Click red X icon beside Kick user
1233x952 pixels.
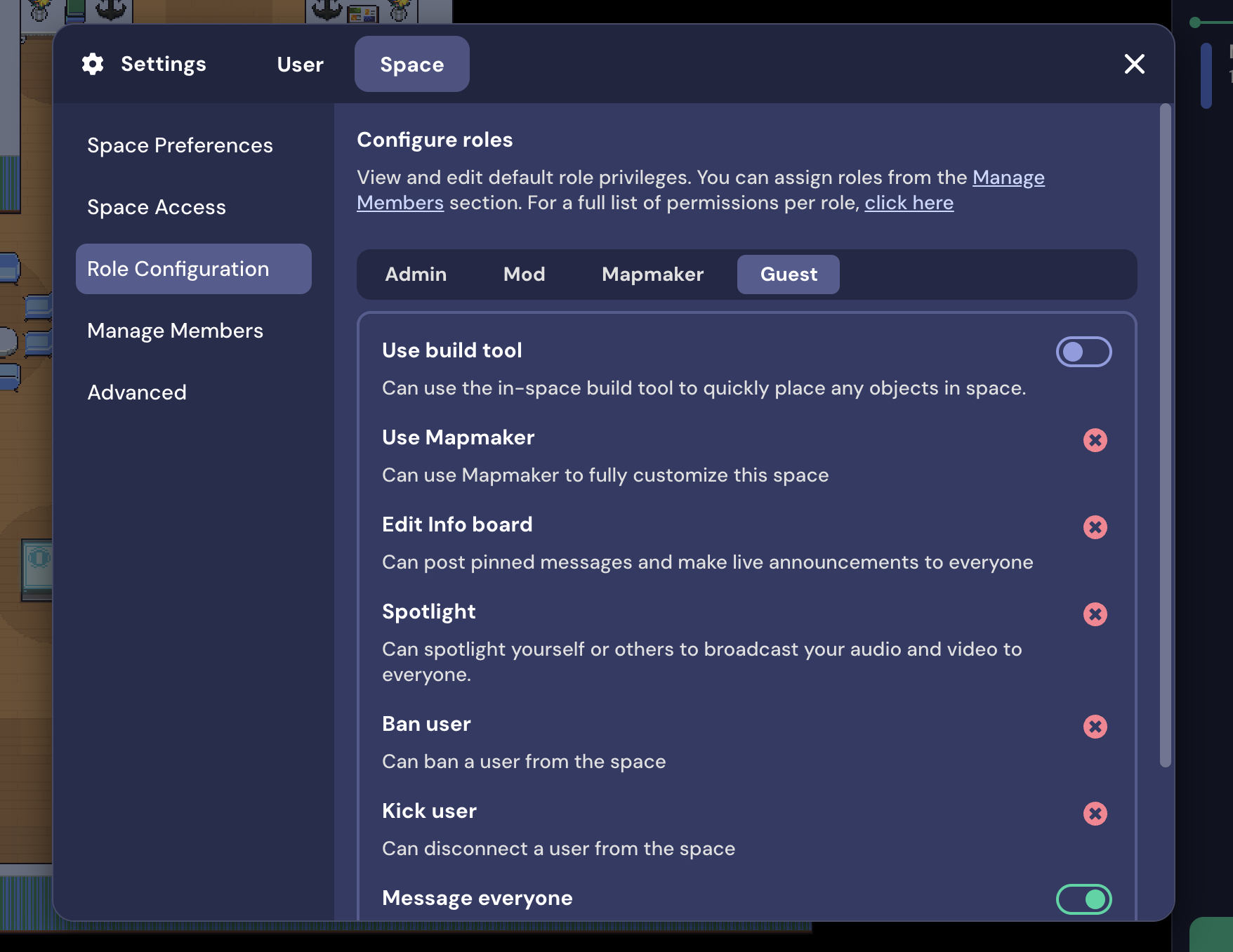point(1095,814)
